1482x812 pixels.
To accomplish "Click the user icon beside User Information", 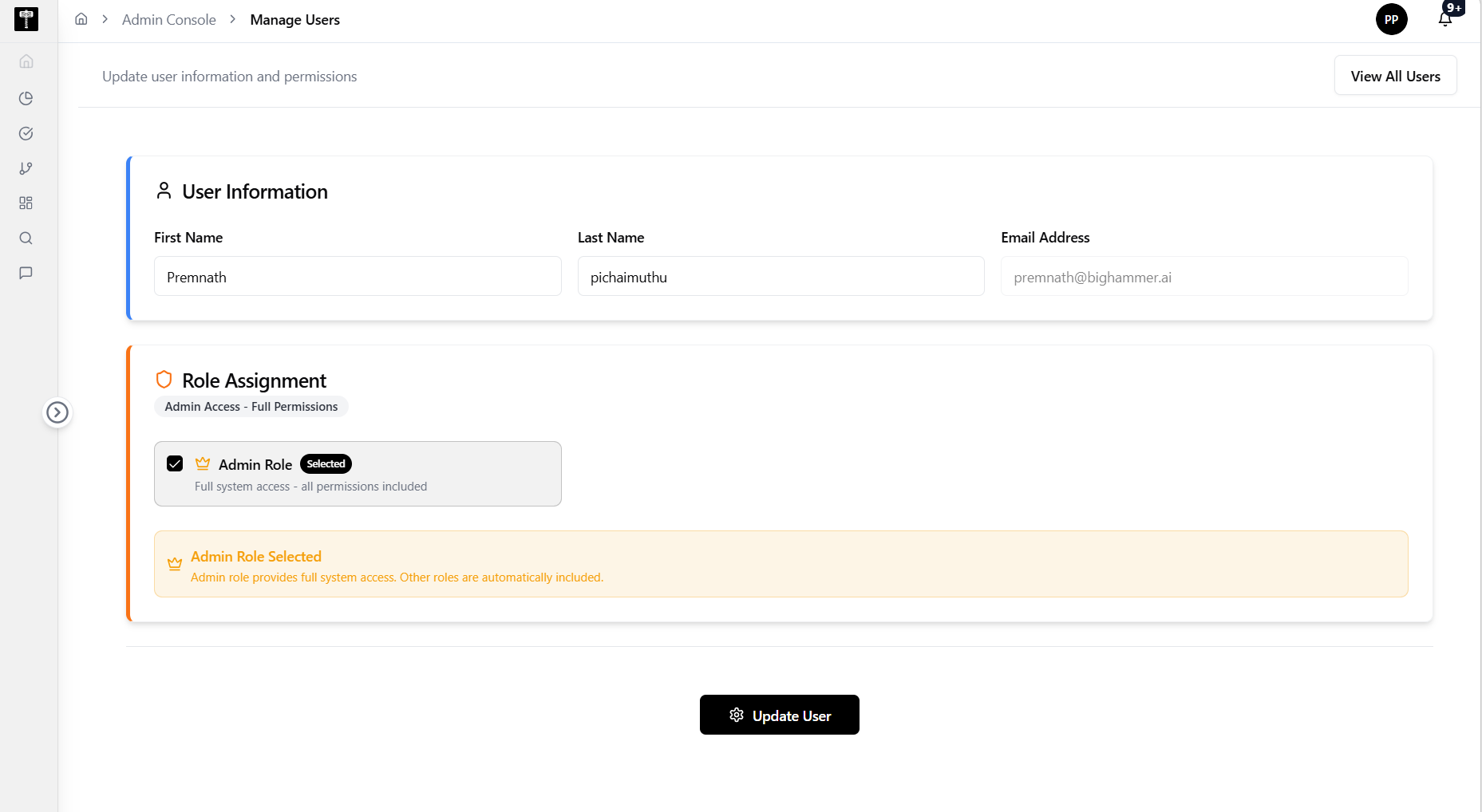I will tap(164, 191).
